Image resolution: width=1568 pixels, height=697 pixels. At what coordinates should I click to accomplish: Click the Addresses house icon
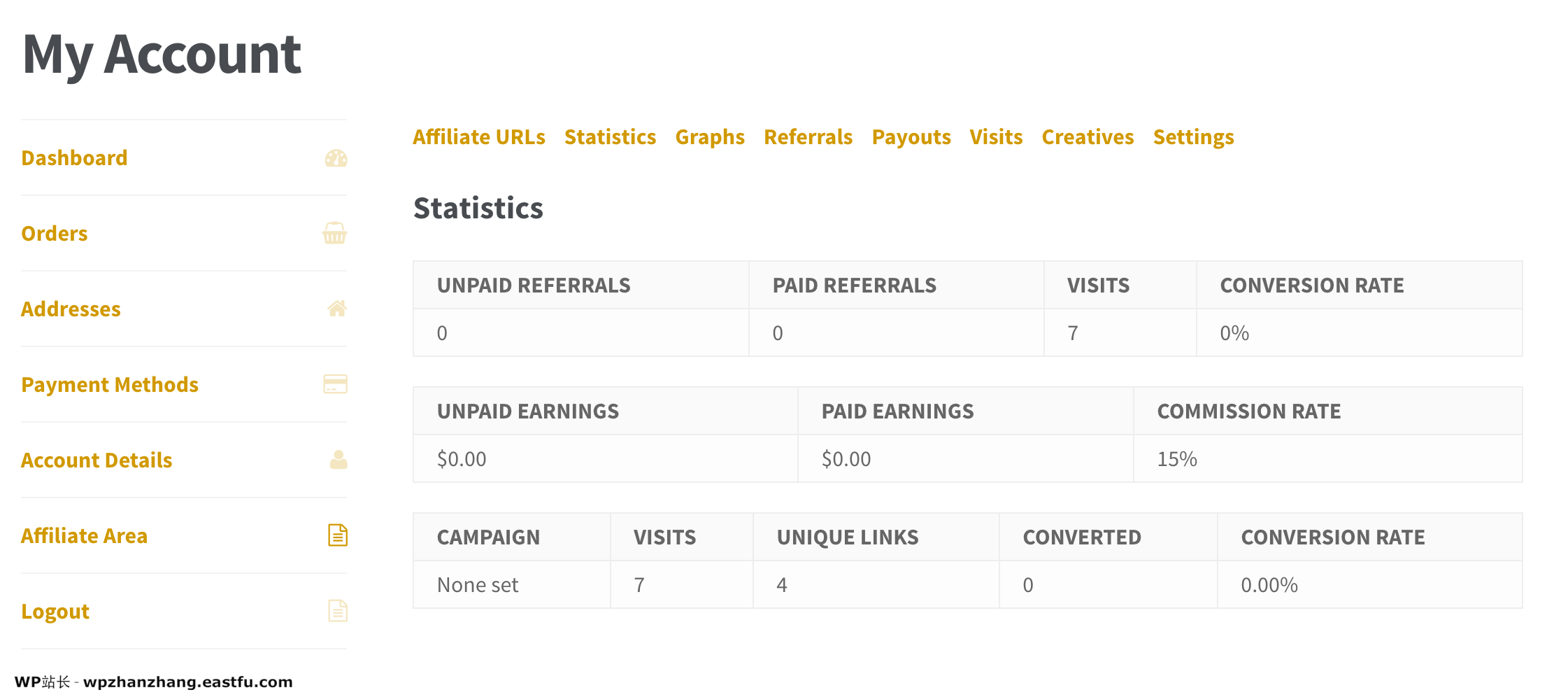coord(336,309)
